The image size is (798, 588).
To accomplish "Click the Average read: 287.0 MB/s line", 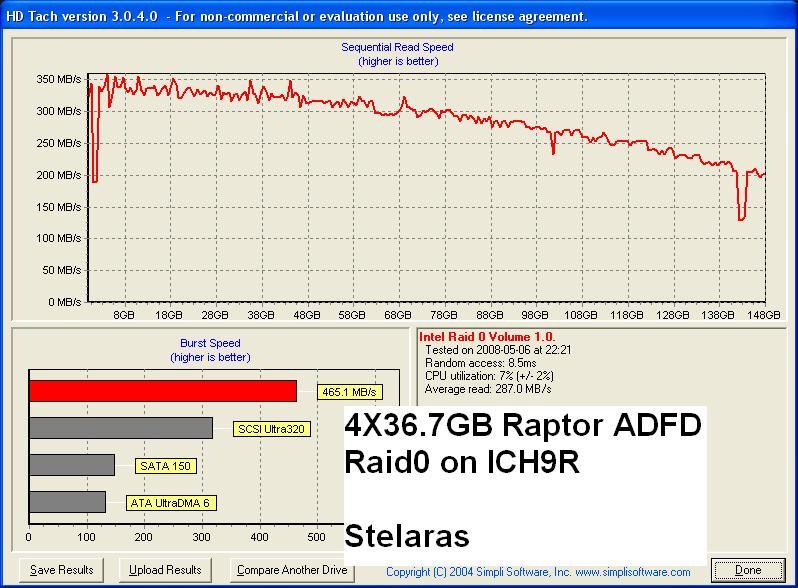I will pos(488,389).
